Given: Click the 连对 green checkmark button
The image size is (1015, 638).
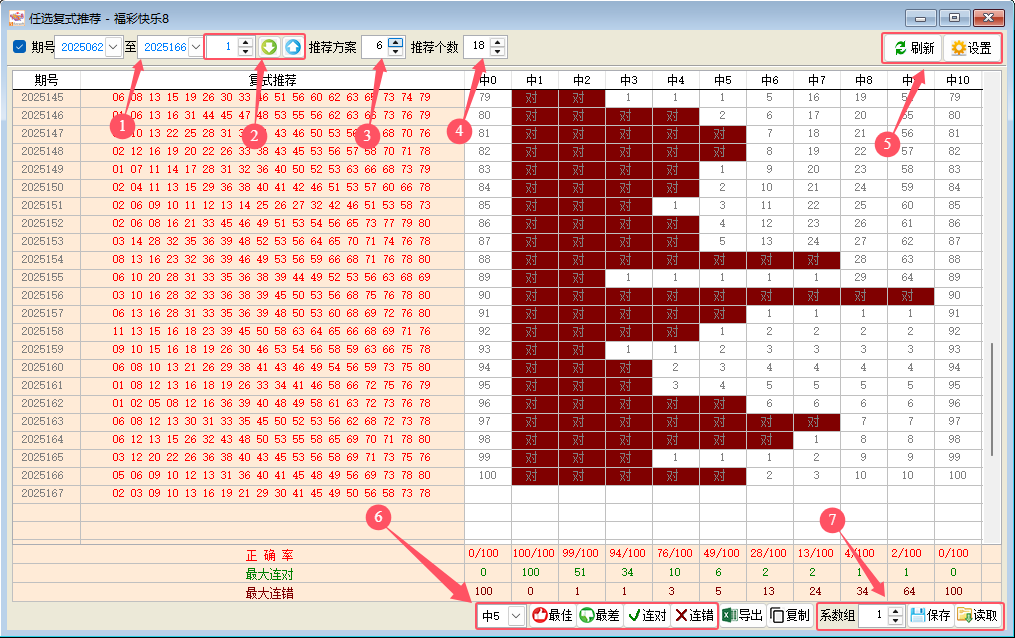Looking at the screenshot, I should click(x=646, y=616).
